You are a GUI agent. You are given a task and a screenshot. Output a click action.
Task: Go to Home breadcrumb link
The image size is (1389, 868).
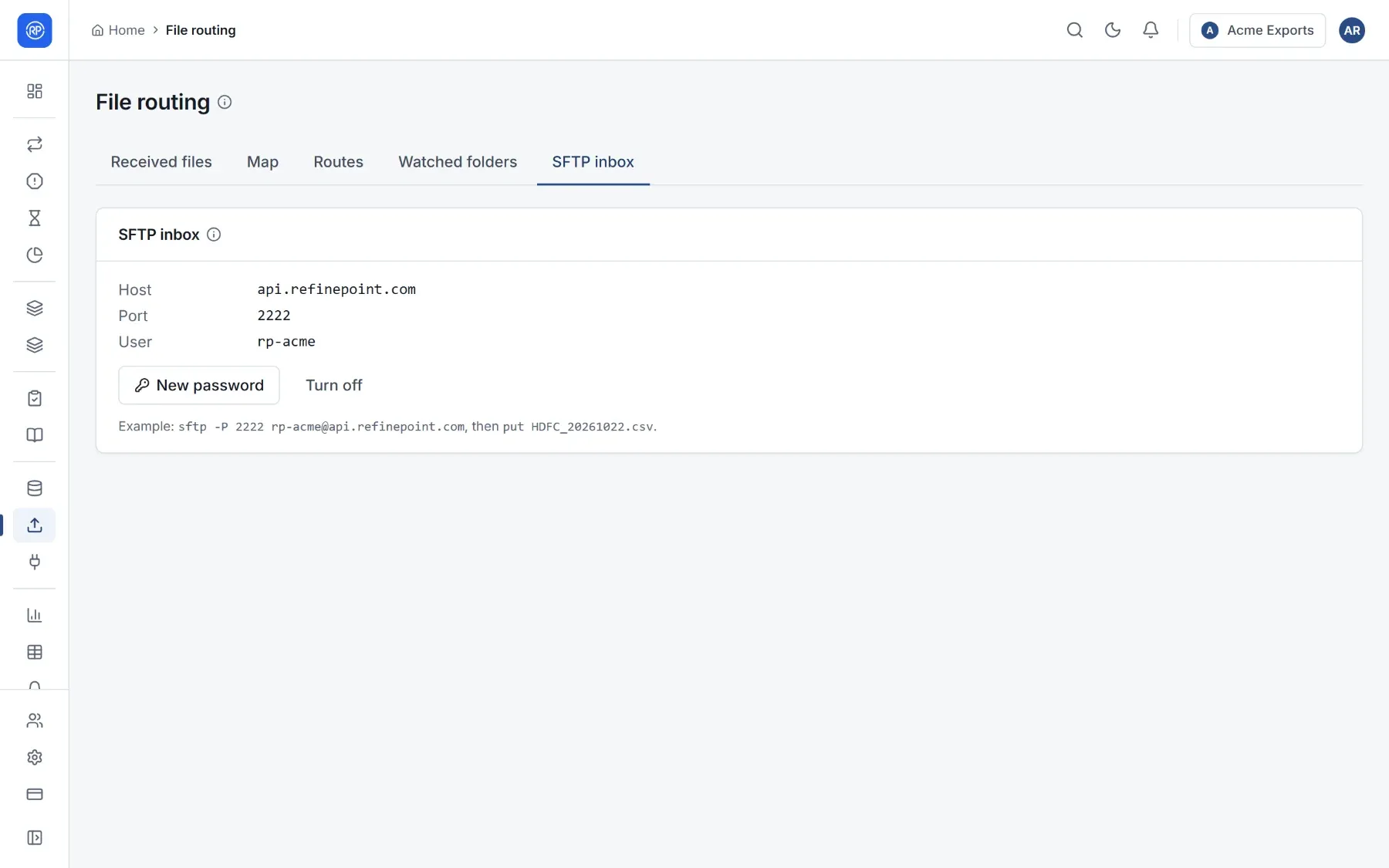118,30
